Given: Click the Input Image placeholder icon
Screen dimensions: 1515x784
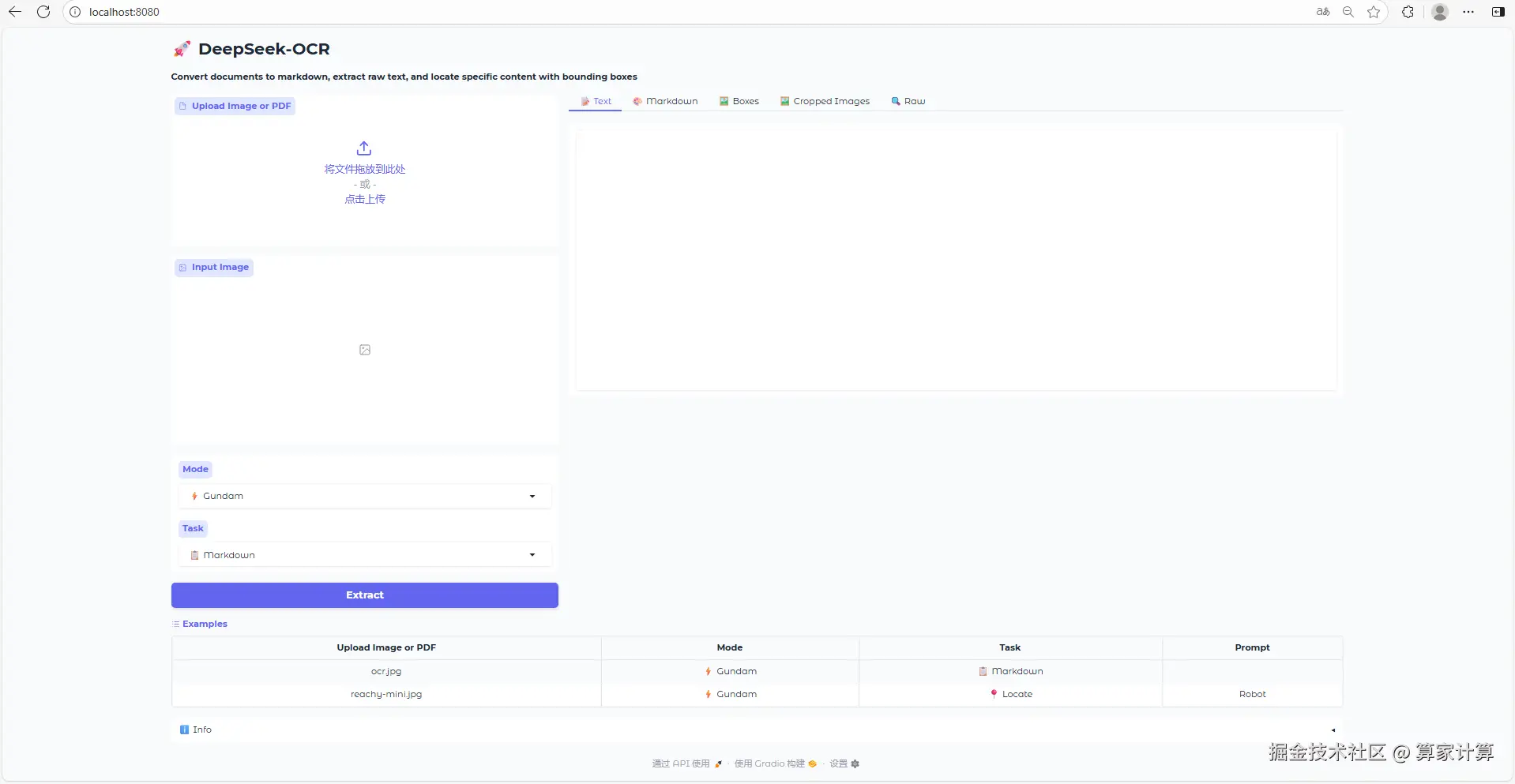Looking at the screenshot, I should click(x=365, y=350).
